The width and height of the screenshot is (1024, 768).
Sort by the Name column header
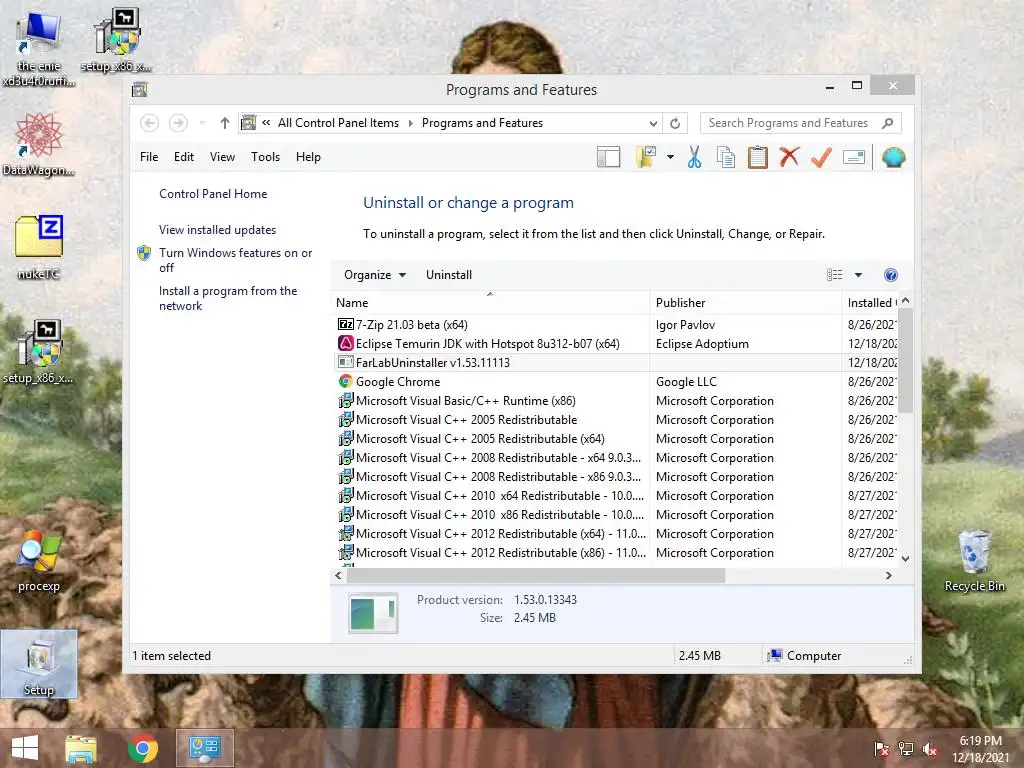(x=490, y=303)
